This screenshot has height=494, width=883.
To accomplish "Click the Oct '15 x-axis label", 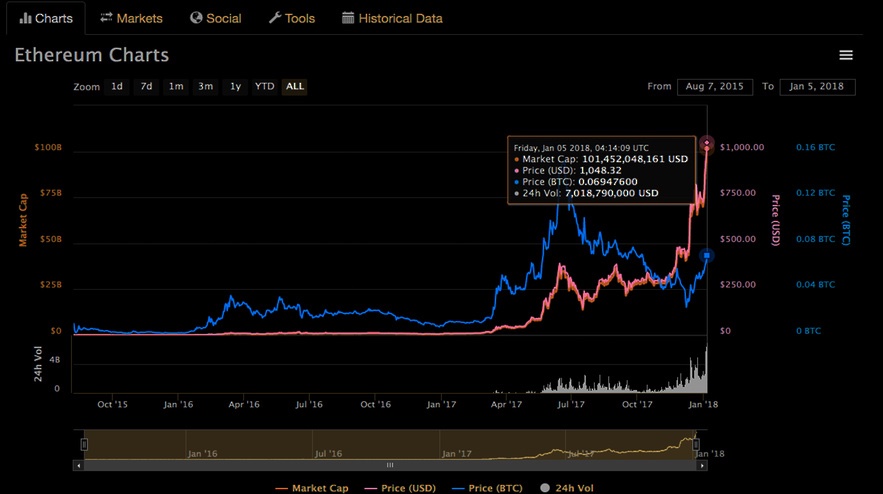I will pyautogui.click(x=113, y=404).
